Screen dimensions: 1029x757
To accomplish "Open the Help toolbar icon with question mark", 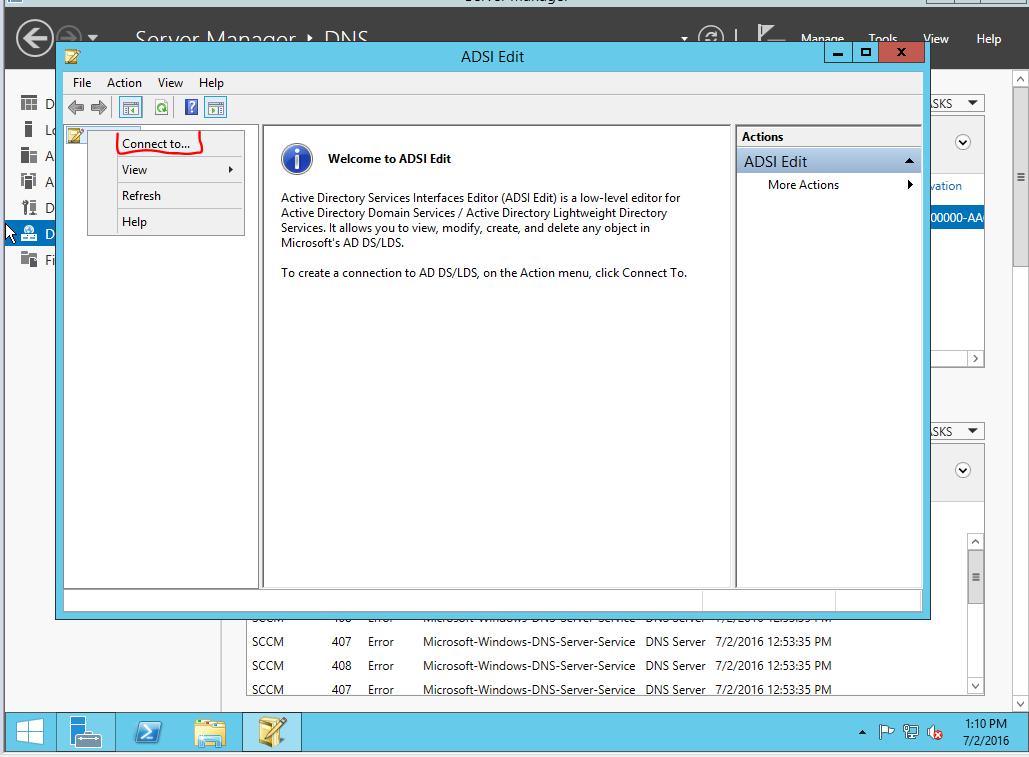I will (191, 107).
